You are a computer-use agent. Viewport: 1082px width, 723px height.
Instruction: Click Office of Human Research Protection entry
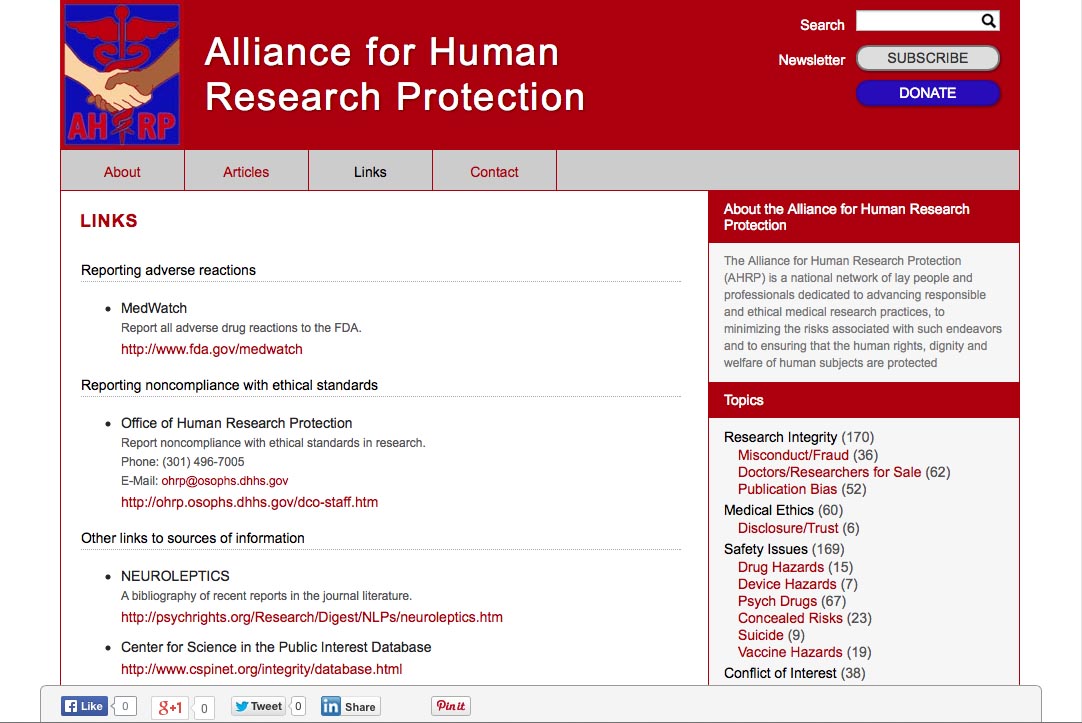point(237,423)
